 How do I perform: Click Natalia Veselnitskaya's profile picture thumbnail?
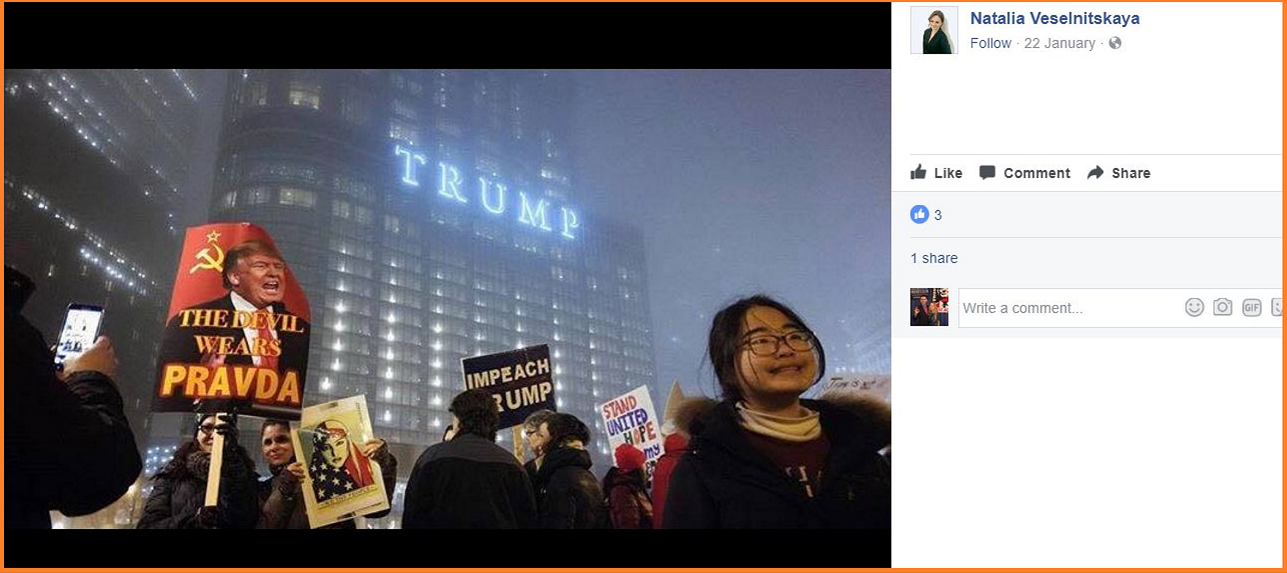click(934, 30)
